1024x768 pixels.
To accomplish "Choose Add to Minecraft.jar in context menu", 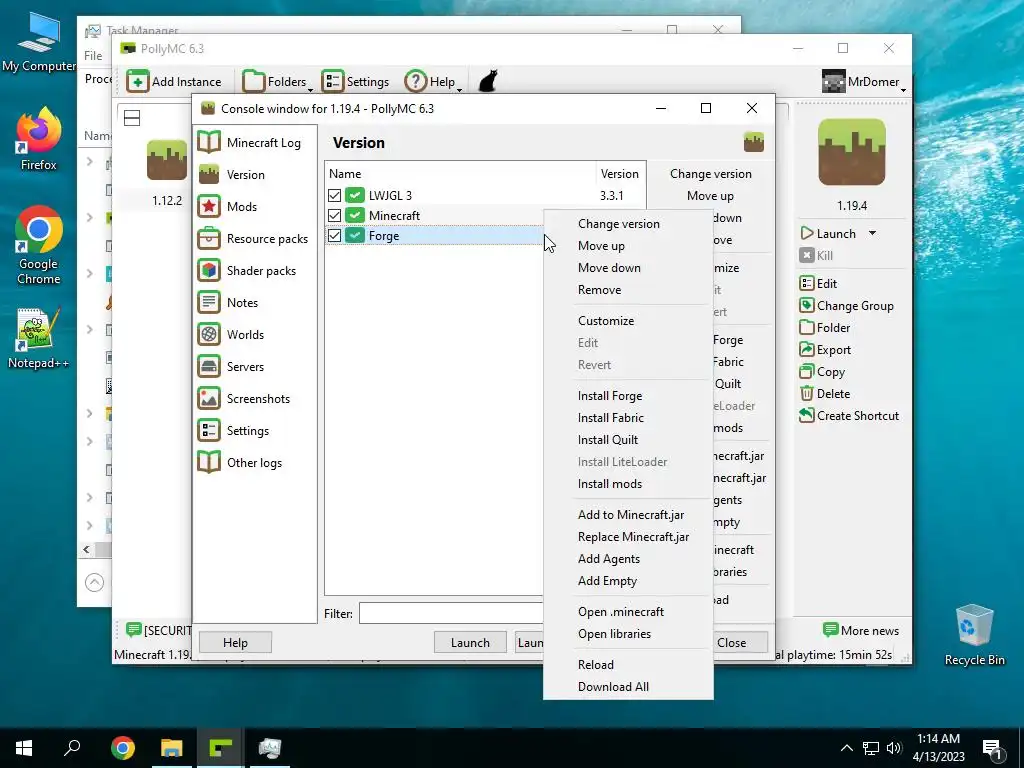I will tap(631, 515).
